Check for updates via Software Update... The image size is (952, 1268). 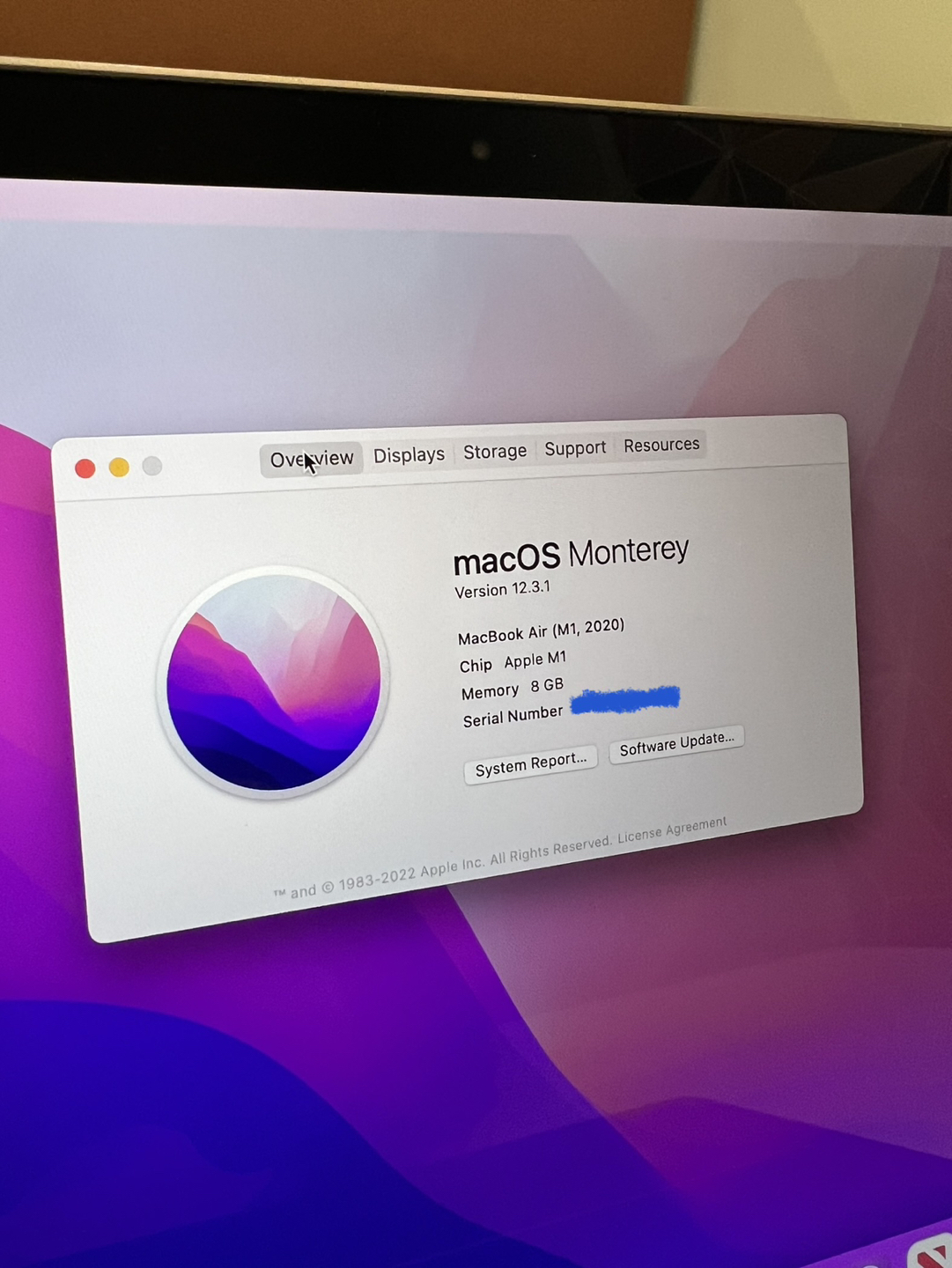click(x=676, y=744)
